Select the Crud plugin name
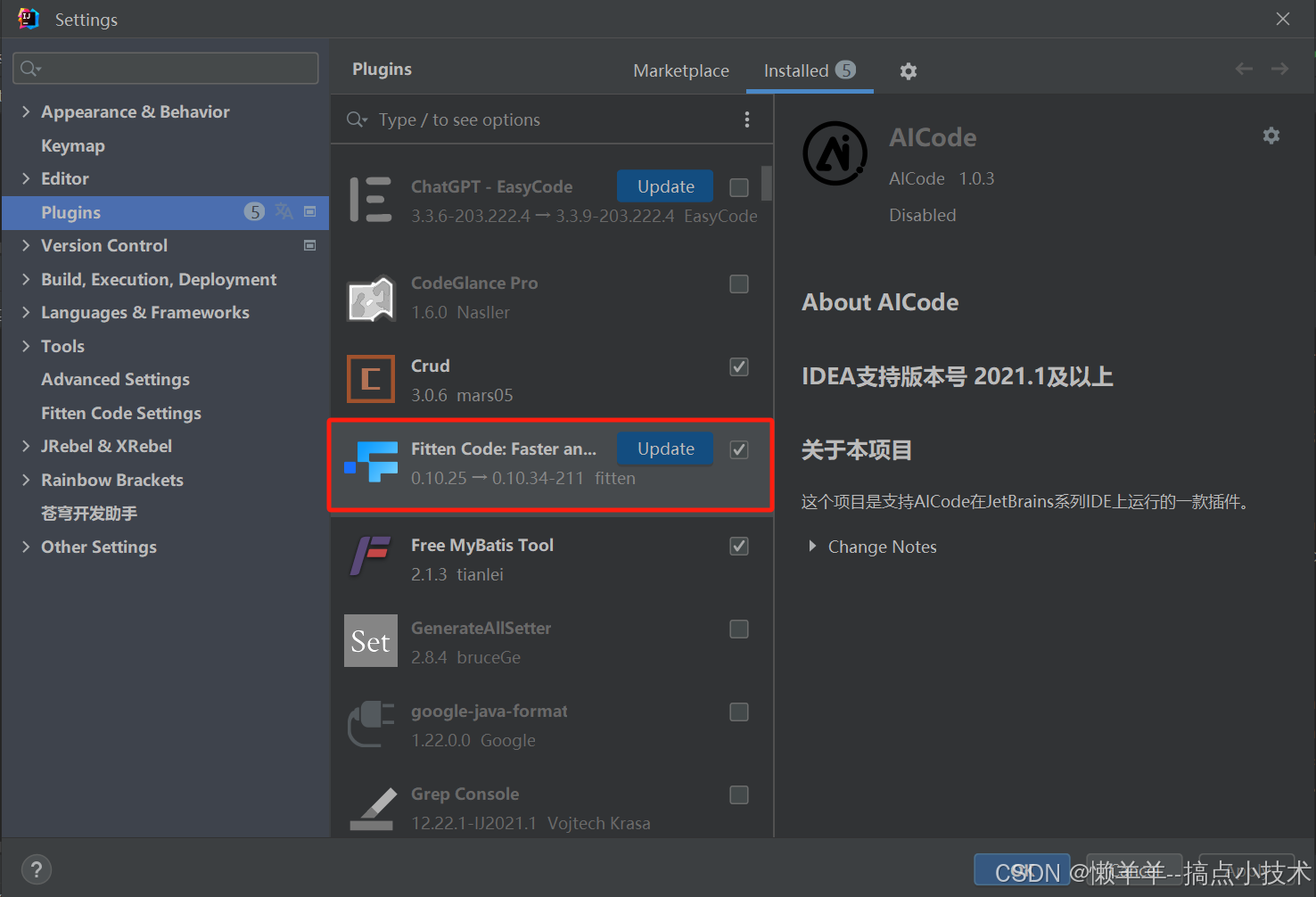The height and width of the screenshot is (897, 1316). pyautogui.click(x=431, y=366)
